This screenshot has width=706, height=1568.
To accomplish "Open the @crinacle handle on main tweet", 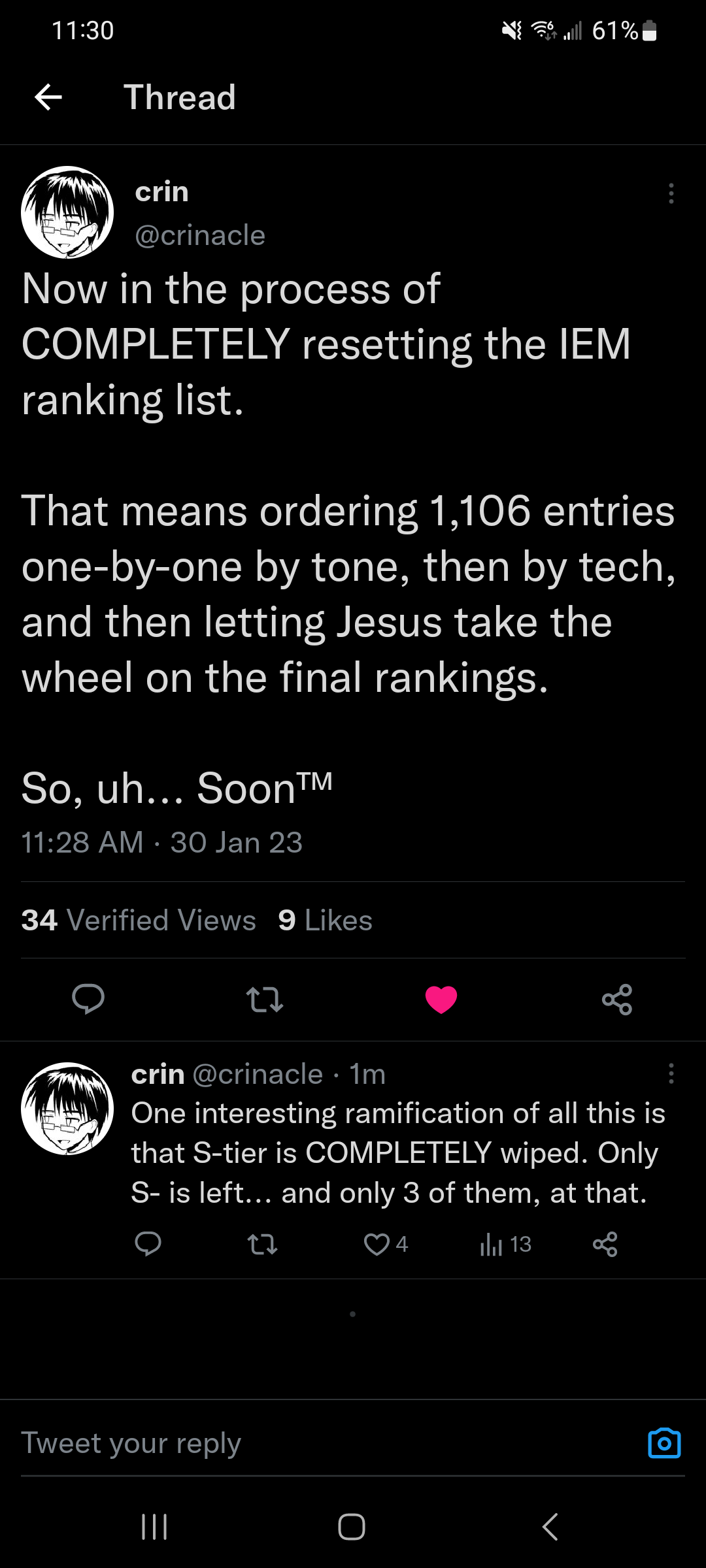I will pos(200,235).
